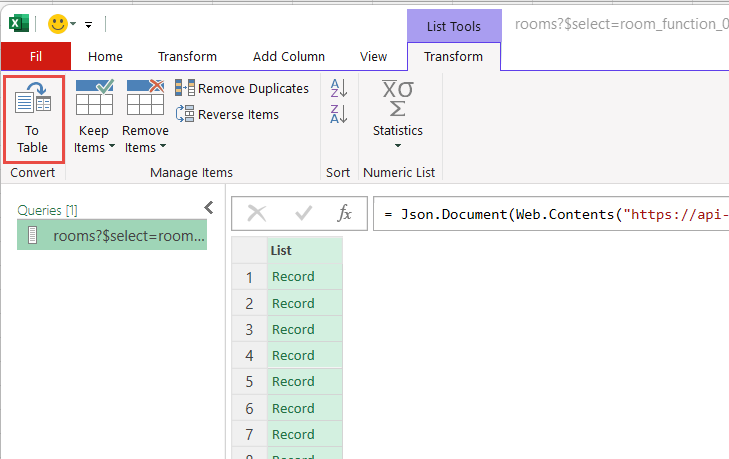Screen dimensions: 729x459
Task: Open the Remove Items dropdown
Action: tap(145, 138)
